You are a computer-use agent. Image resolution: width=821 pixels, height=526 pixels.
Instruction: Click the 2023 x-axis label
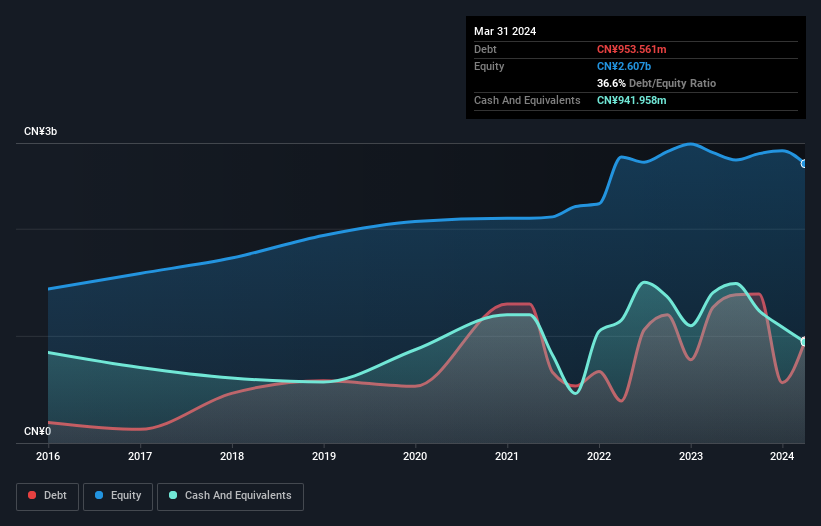pos(691,456)
